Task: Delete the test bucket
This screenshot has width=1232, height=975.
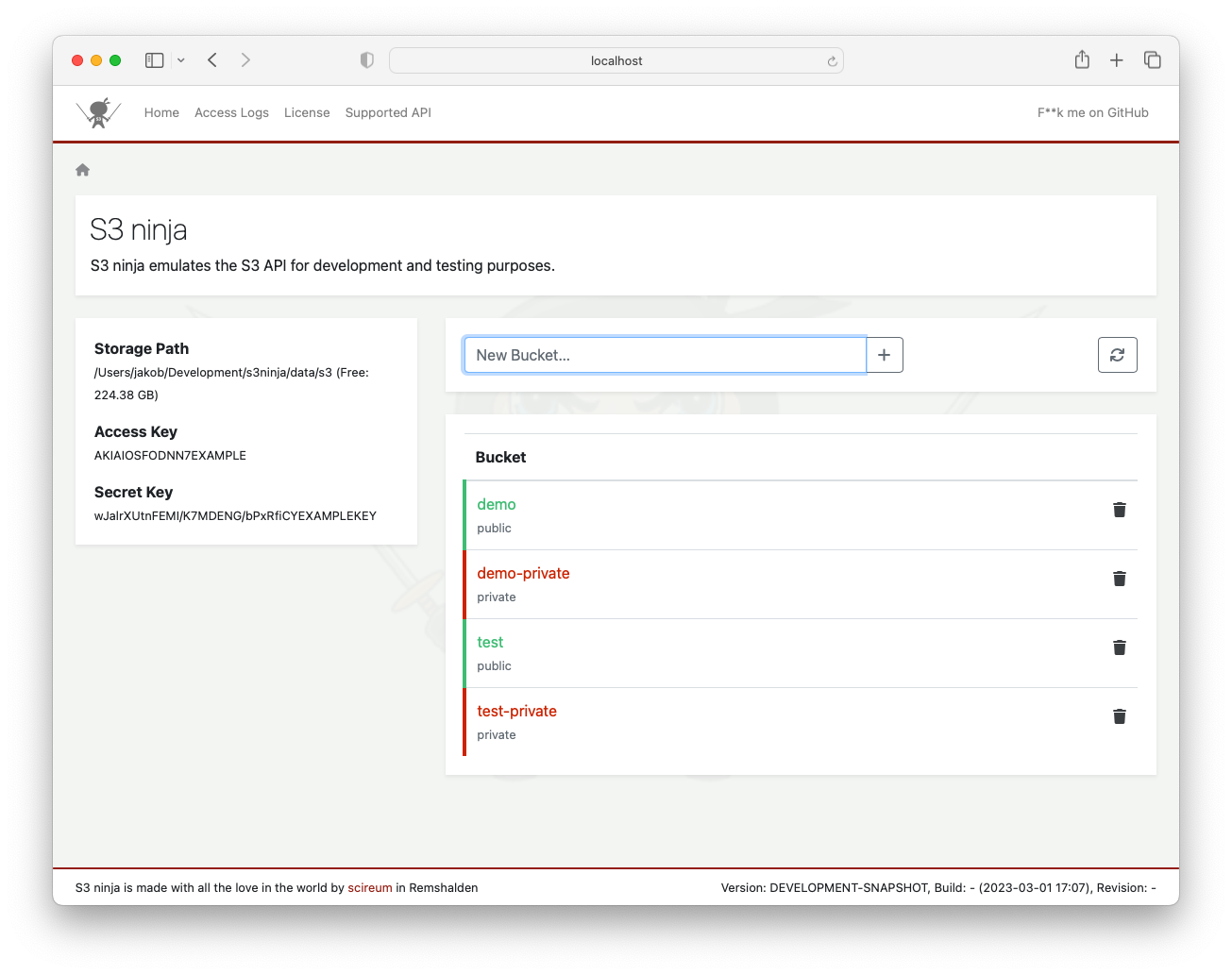Action: point(1119,647)
